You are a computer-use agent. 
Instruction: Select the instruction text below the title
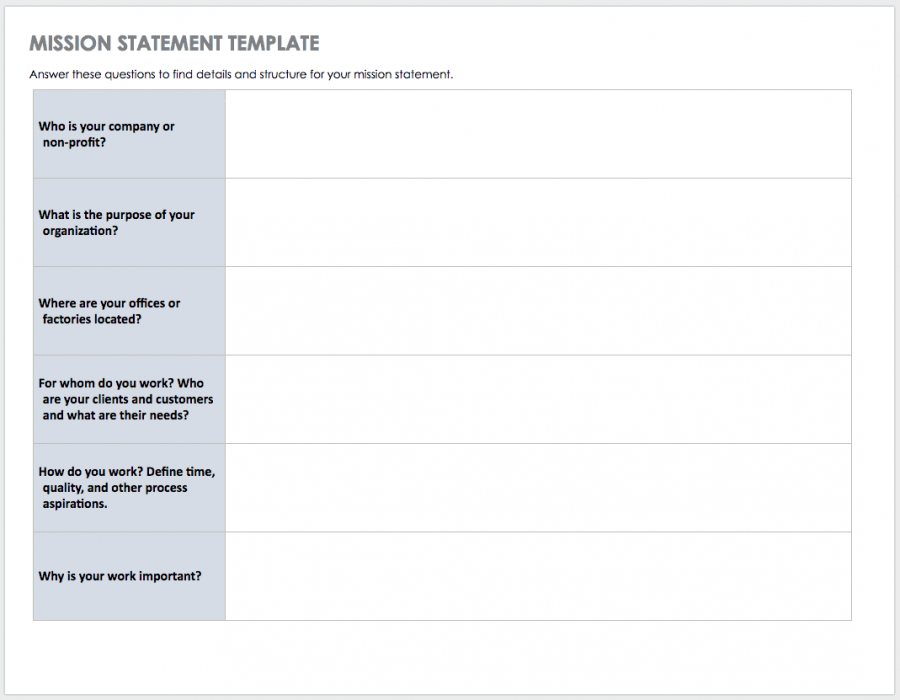[241, 74]
